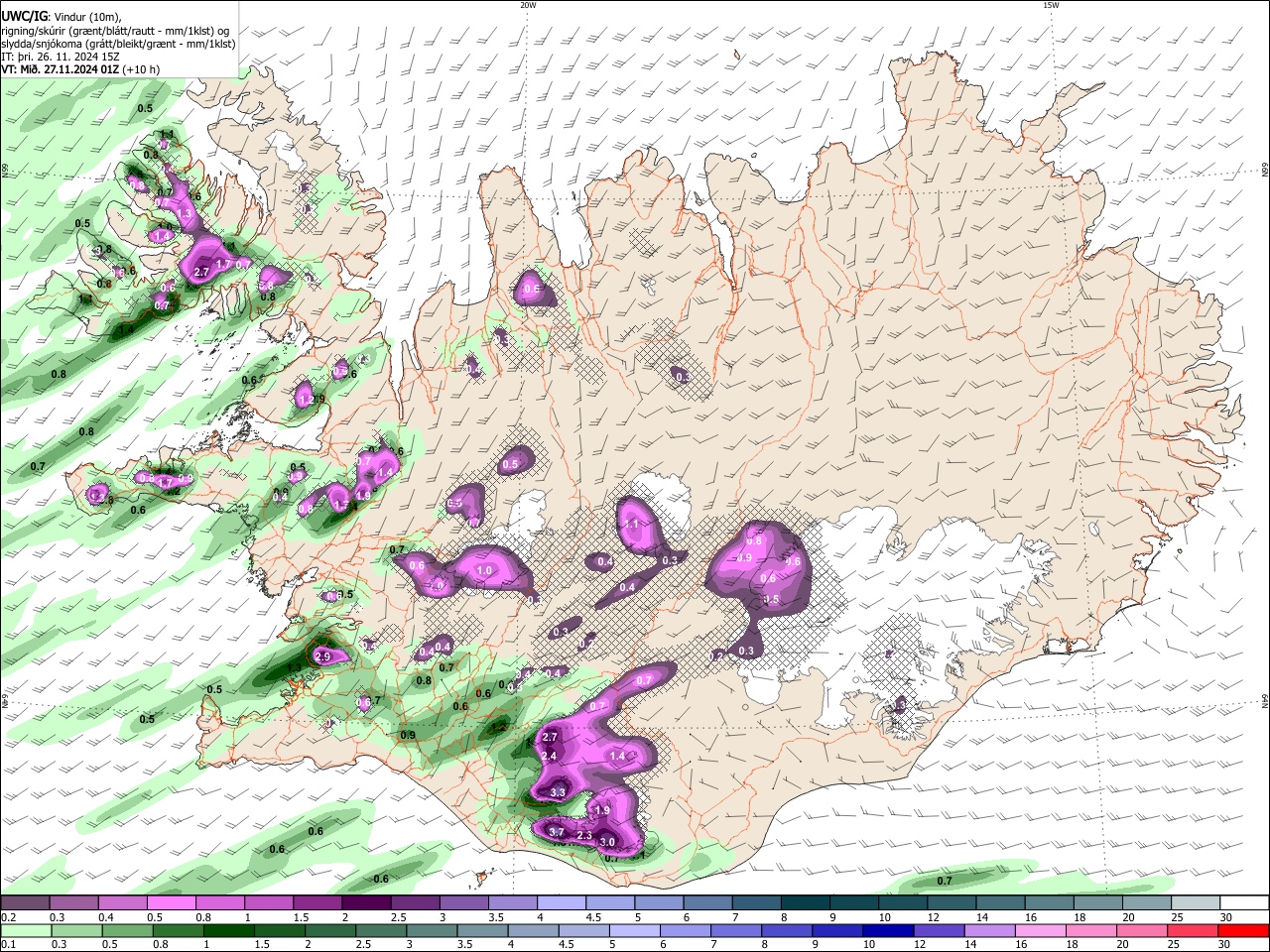This screenshot has width=1270, height=952.
Task: Click the '1.9' snowfall value on the map
Action: pyautogui.click(x=601, y=810)
